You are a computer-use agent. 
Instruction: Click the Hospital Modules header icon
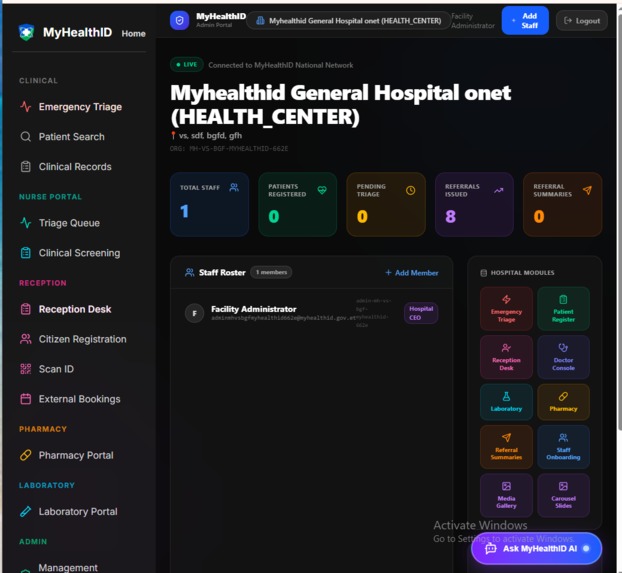tap(484, 273)
